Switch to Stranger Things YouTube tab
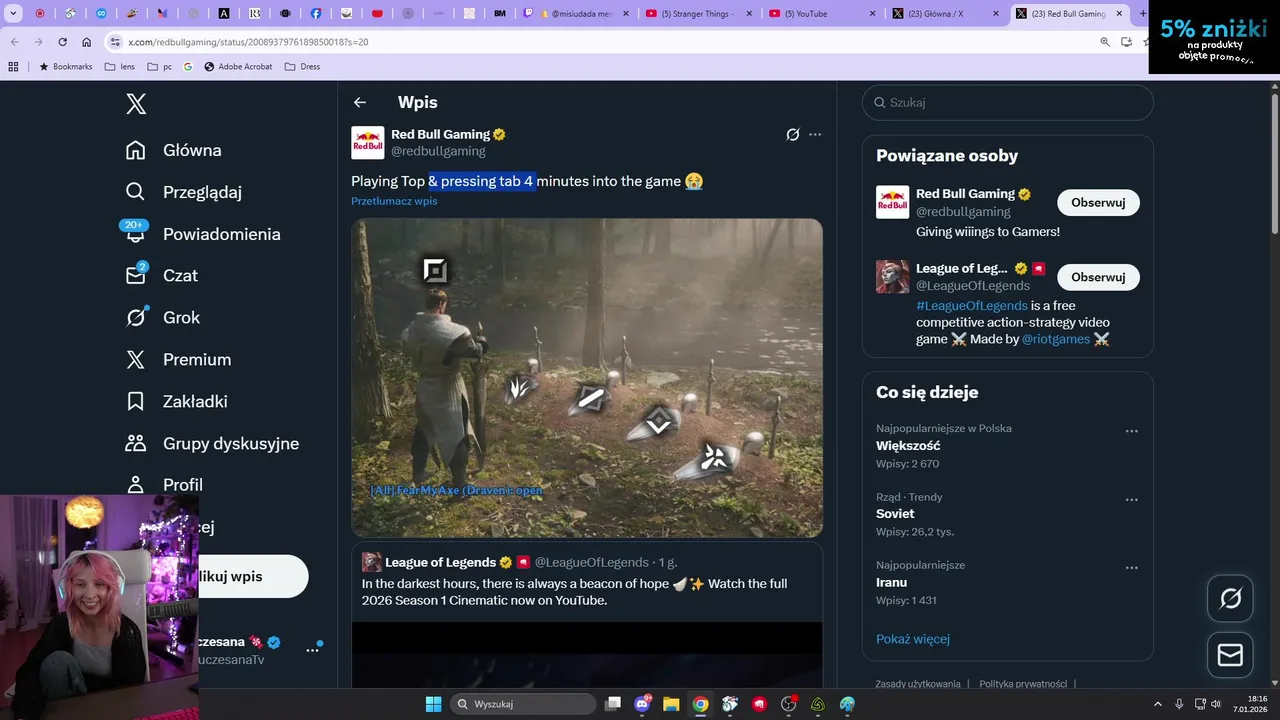 click(x=698, y=14)
